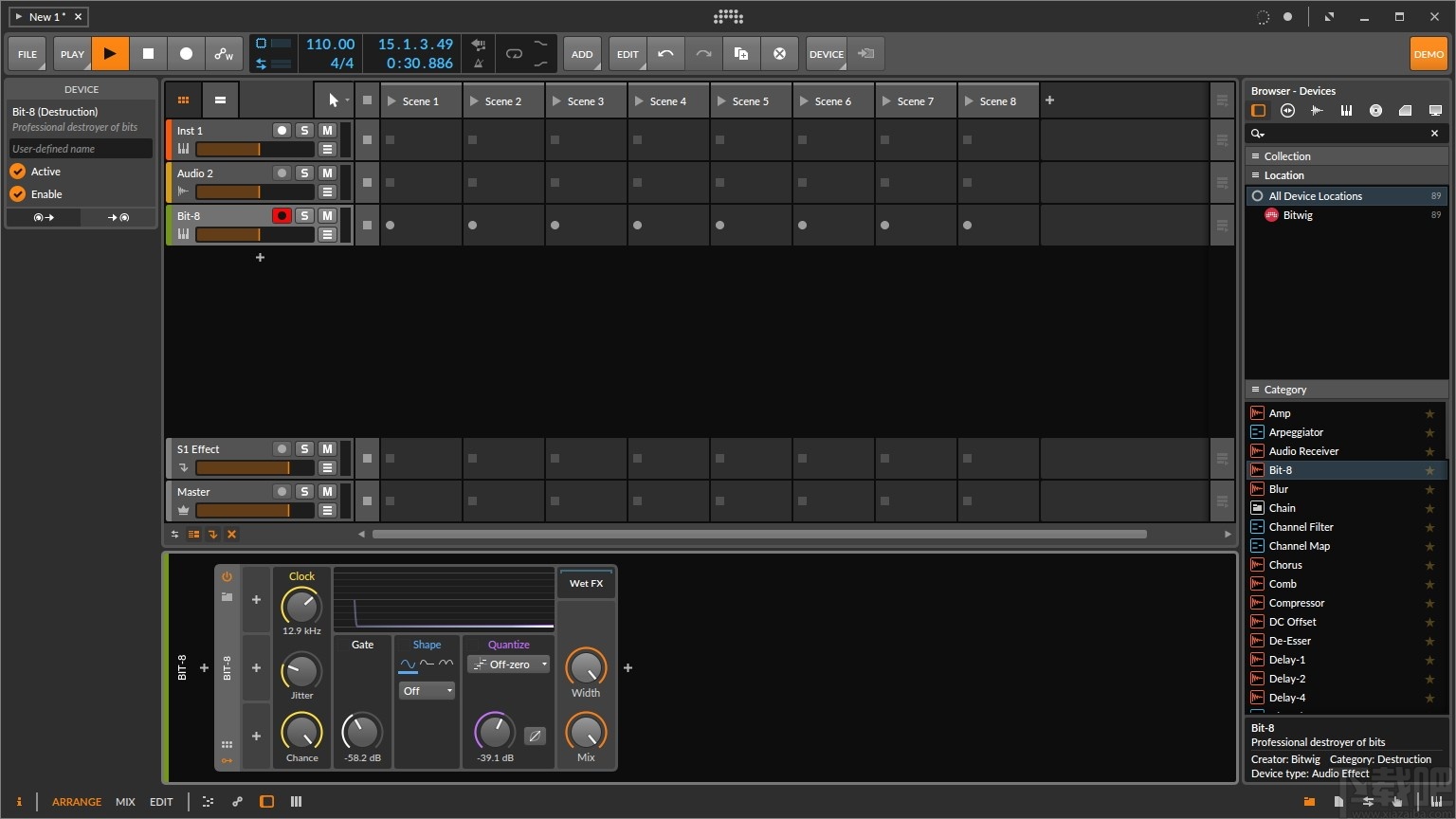Open the pointer tool selector
The height and width of the screenshot is (819, 1456).
point(334,100)
